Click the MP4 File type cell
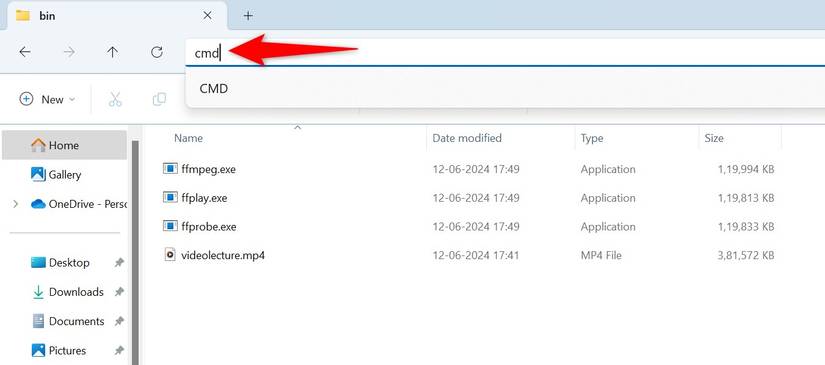The width and height of the screenshot is (825, 365). 601,256
